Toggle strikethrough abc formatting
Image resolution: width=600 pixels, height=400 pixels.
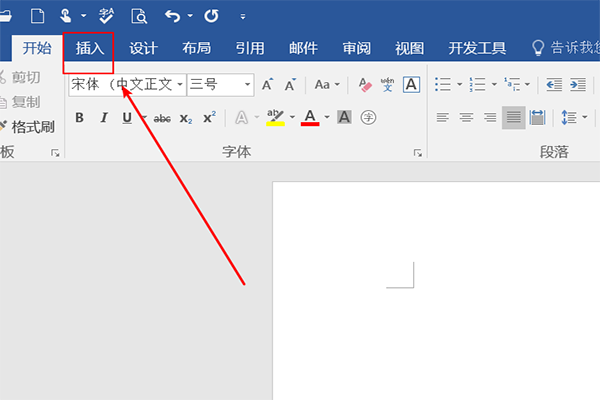coord(162,119)
